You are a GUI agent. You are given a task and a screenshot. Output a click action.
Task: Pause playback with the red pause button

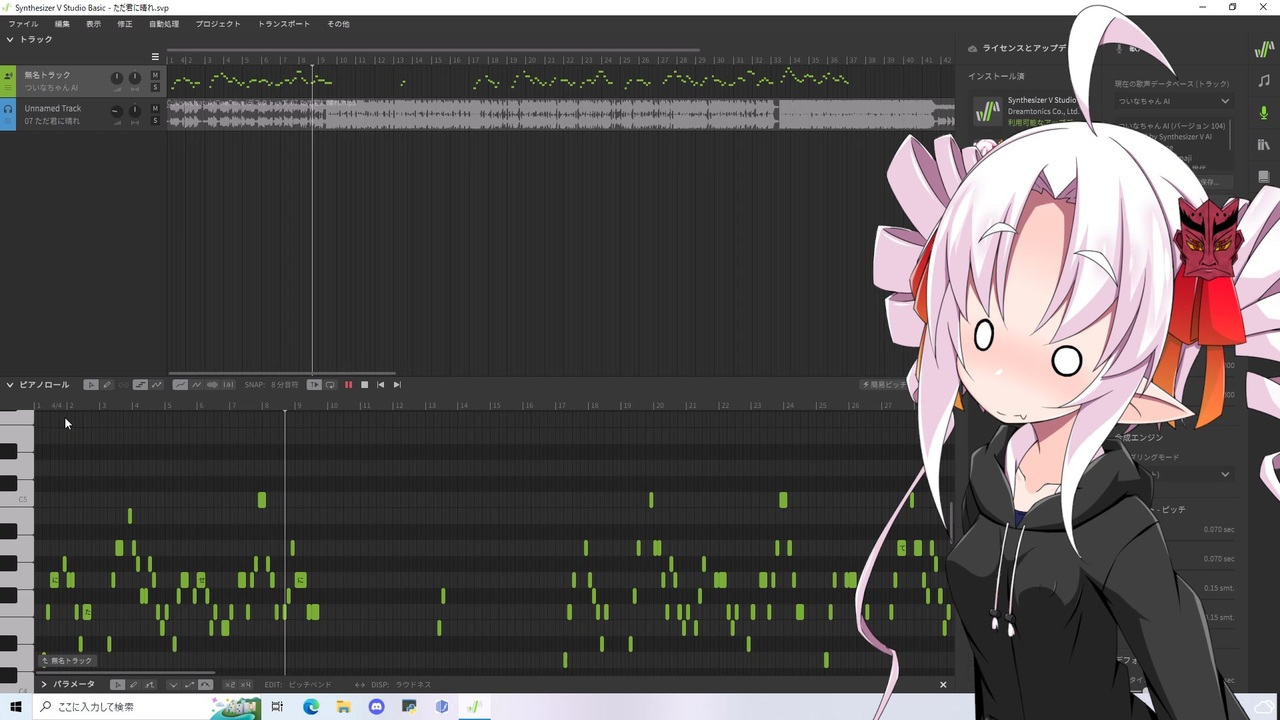click(348, 385)
